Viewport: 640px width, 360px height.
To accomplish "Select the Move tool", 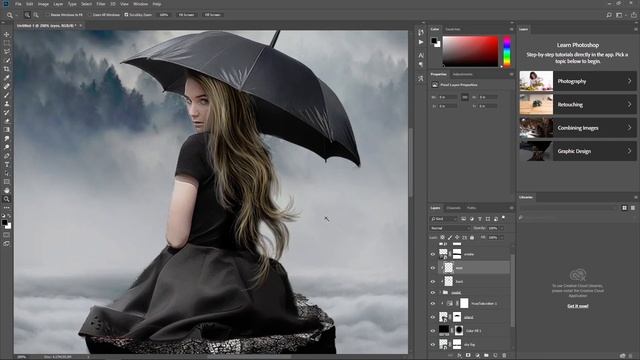I will [7, 34].
